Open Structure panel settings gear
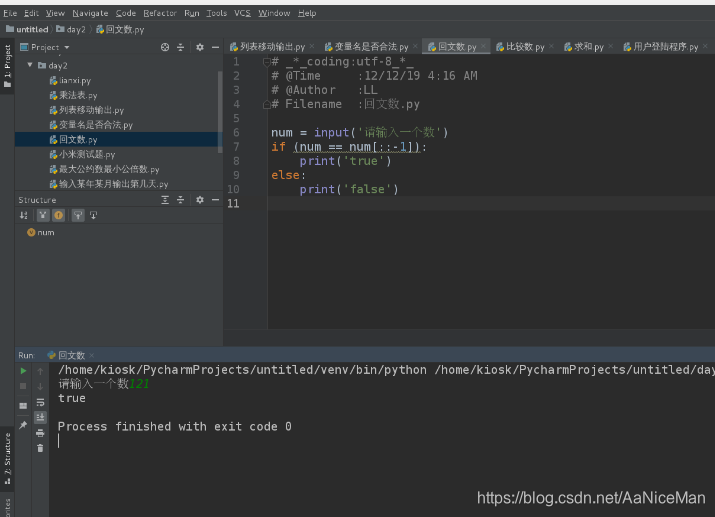 click(200, 200)
